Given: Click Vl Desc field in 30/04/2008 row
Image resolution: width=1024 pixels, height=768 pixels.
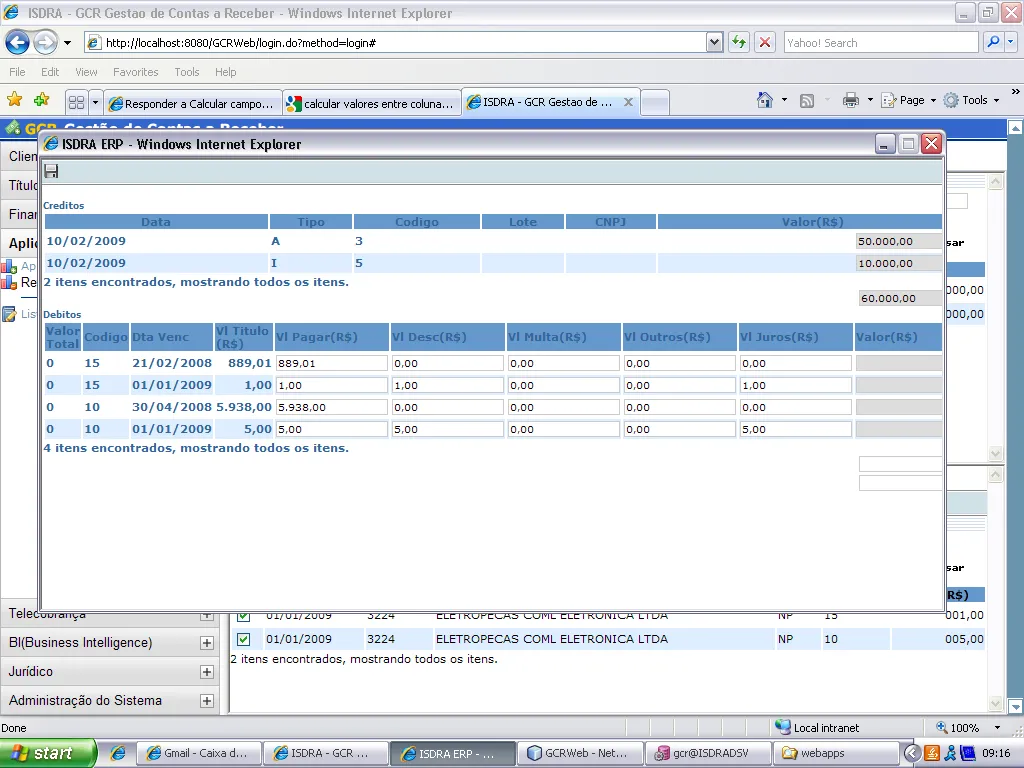Looking at the screenshot, I should 447,407.
